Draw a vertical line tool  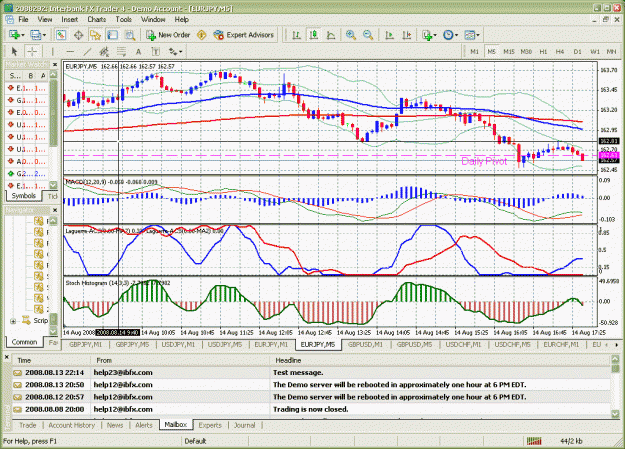(x=53, y=51)
